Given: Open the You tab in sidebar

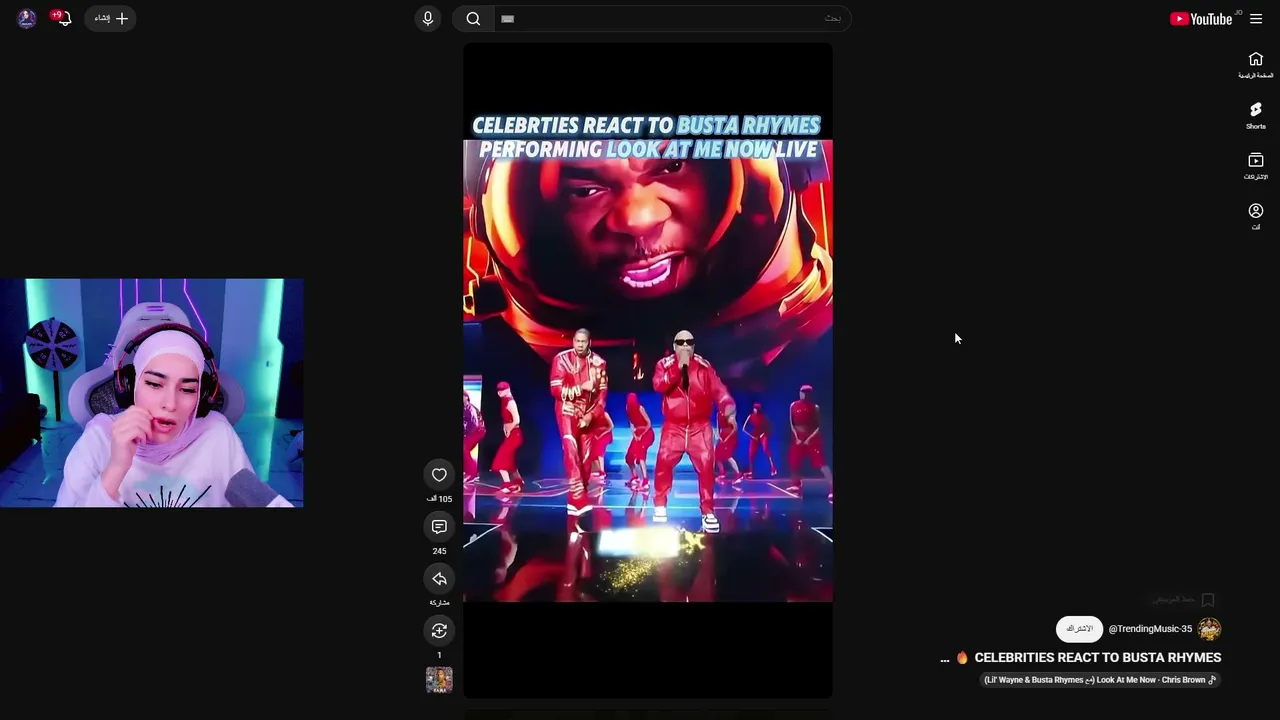Looking at the screenshot, I should click(1256, 217).
